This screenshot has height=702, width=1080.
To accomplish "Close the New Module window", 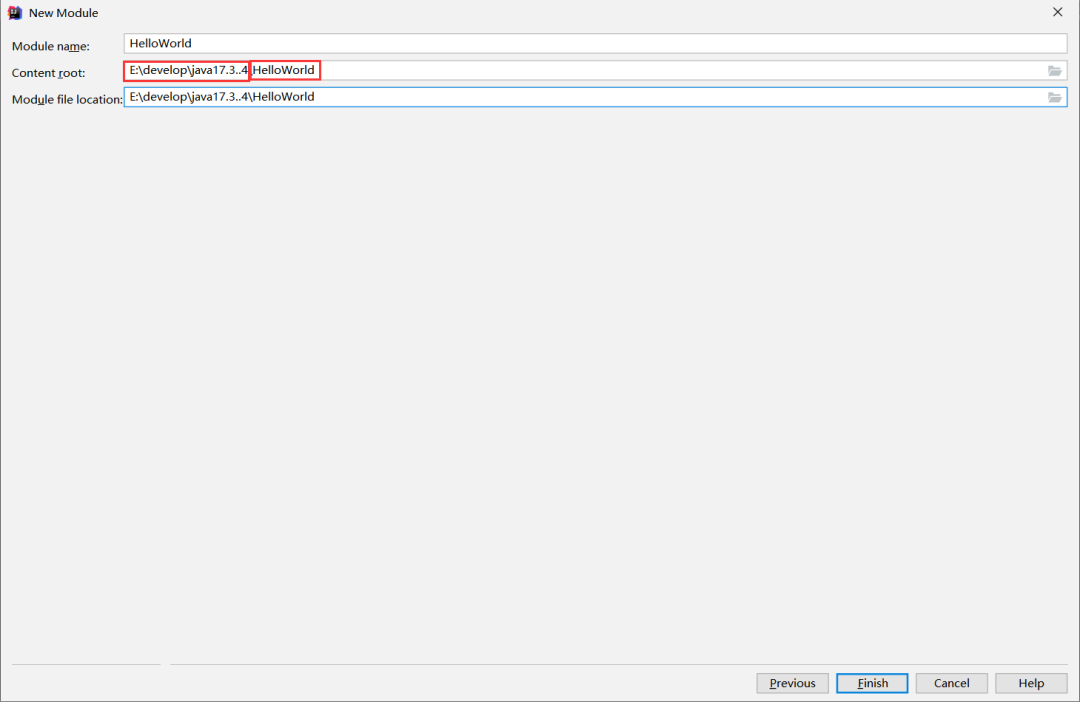I will 1057,12.
